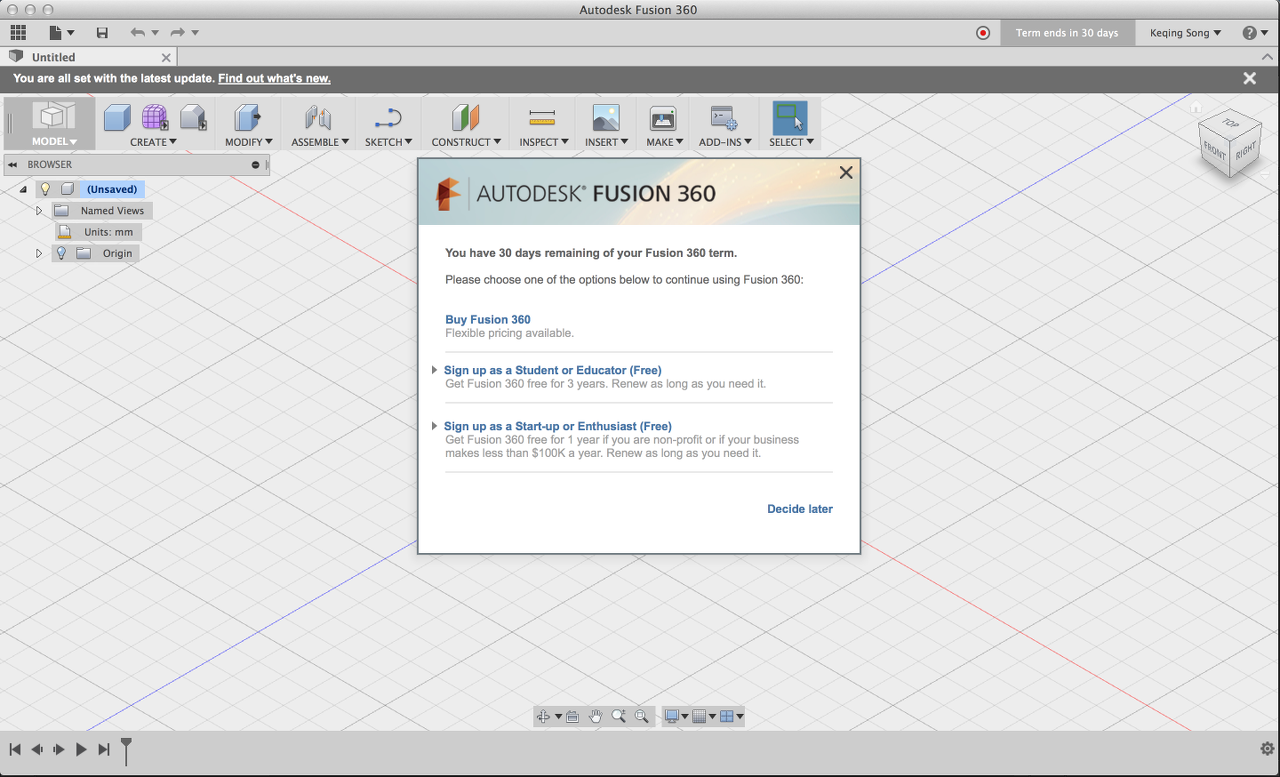
Task: Collapse the (Unsaved) tree node
Action: point(23,189)
